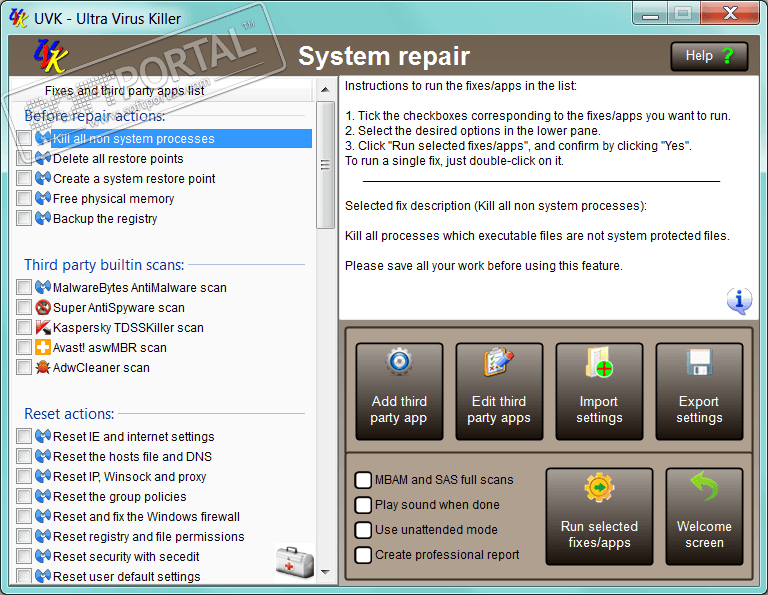Click icon beside Free physical memory
768x595 pixels.
click(43, 198)
